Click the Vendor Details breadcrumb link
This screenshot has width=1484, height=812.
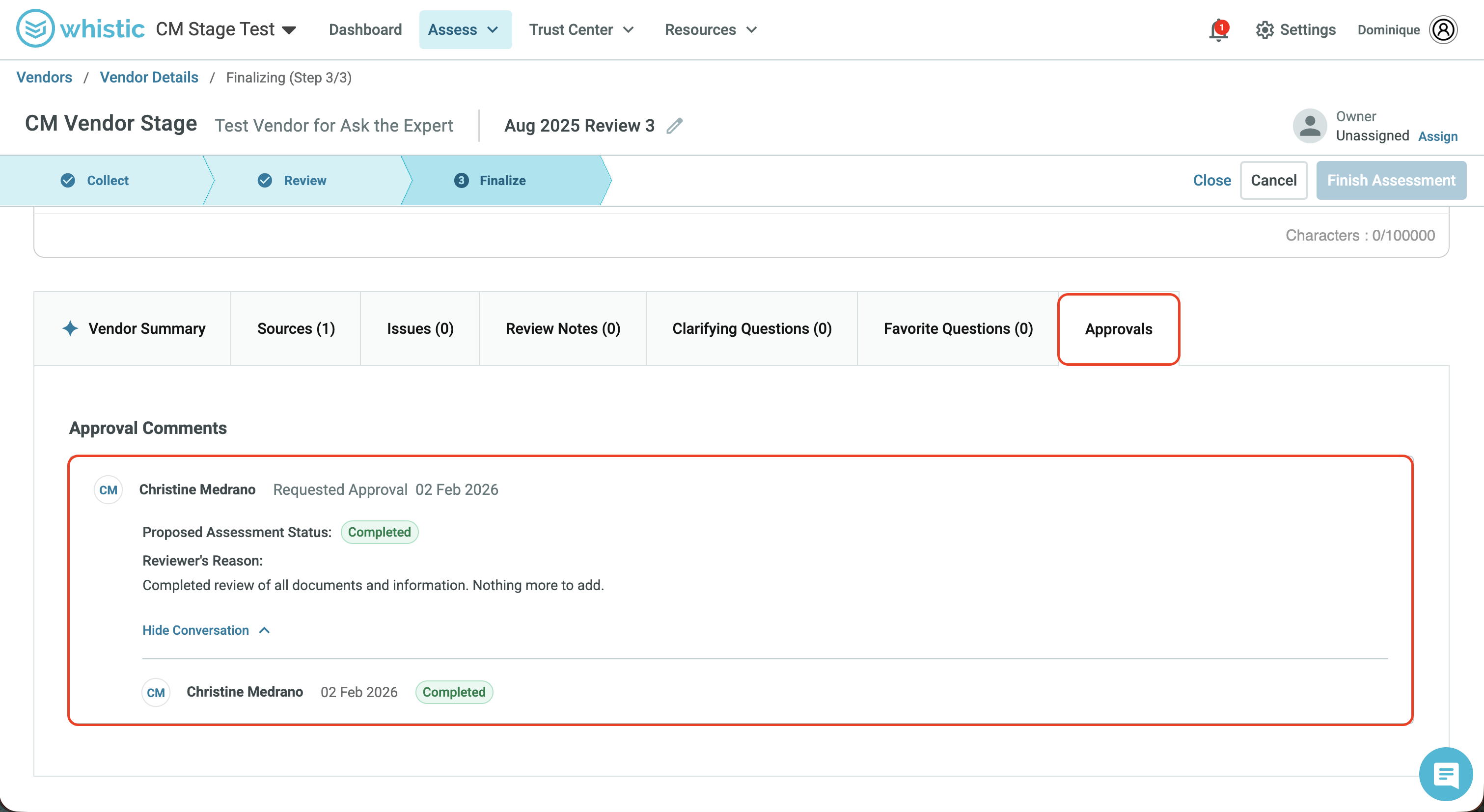click(x=149, y=77)
